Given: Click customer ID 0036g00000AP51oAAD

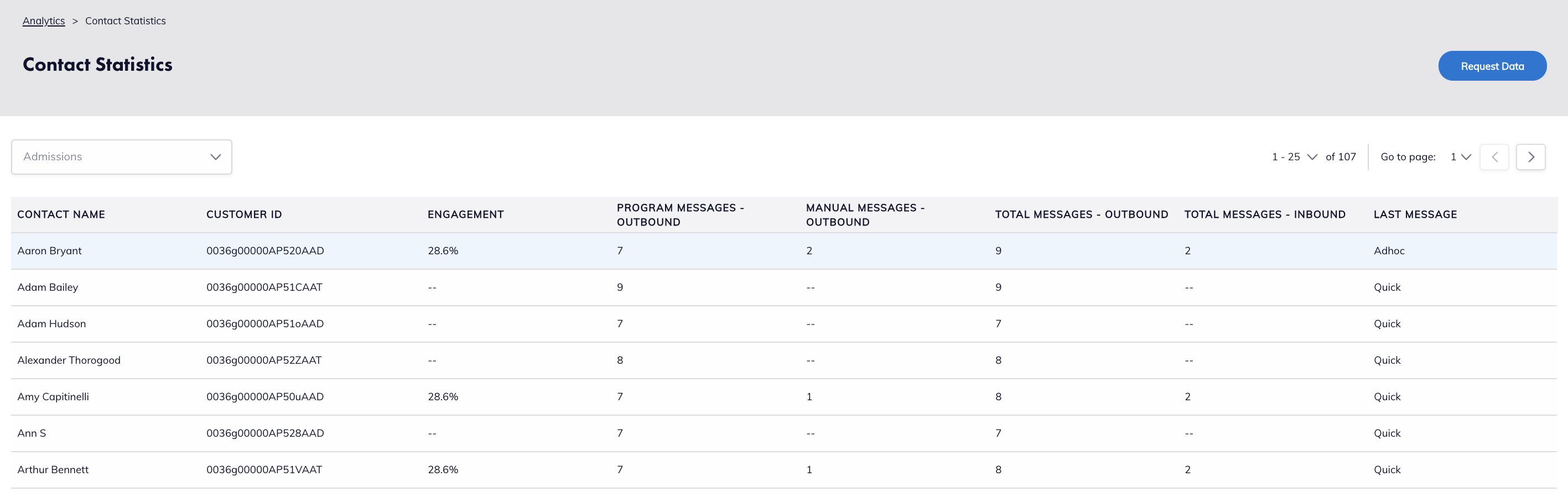Looking at the screenshot, I should [265, 323].
